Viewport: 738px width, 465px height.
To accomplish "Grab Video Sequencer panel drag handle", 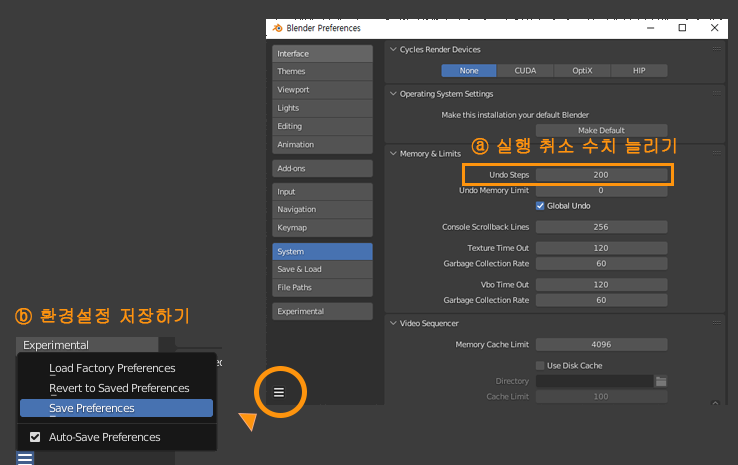I will [x=716, y=323].
